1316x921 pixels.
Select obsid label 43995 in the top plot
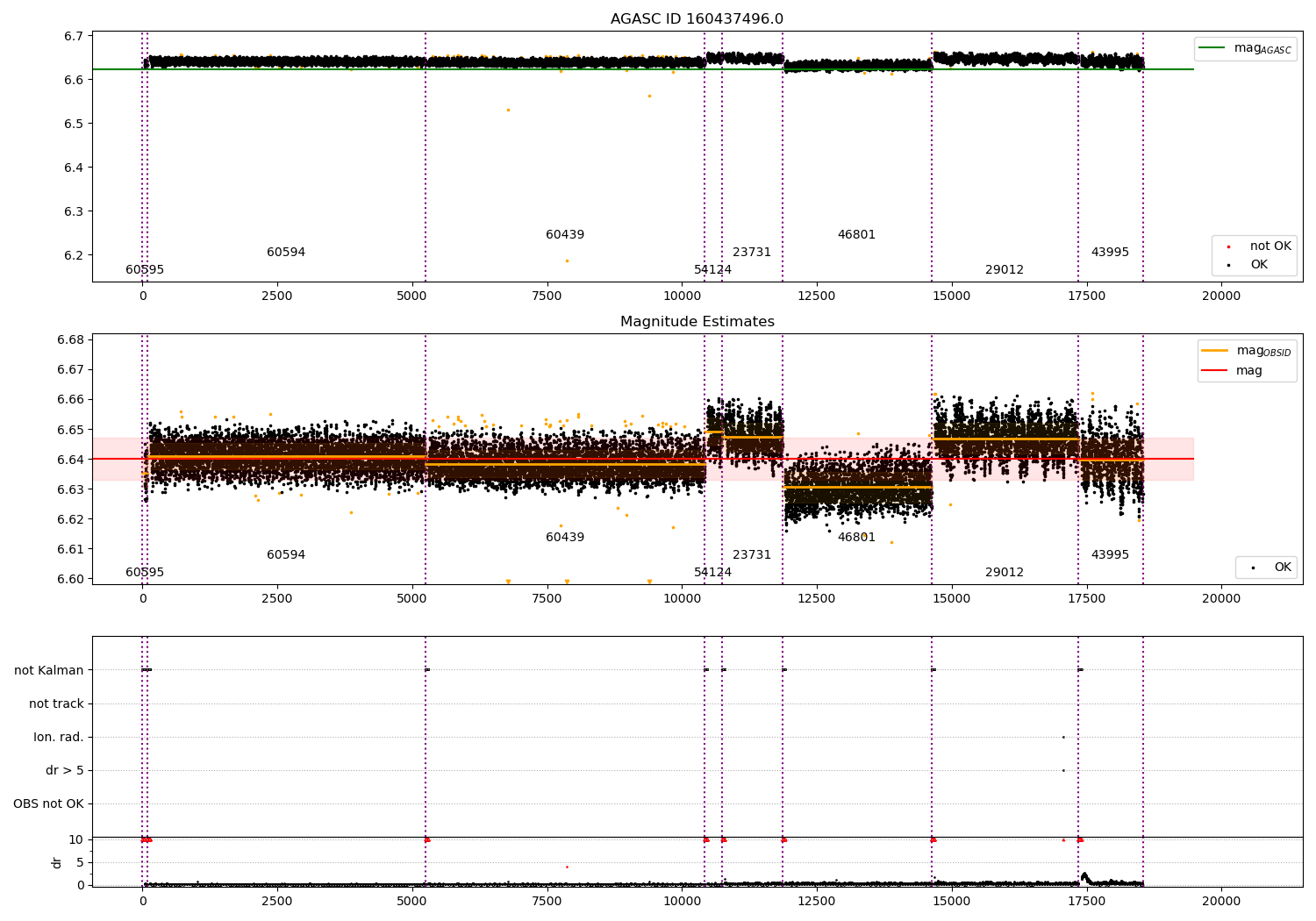tap(1110, 253)
